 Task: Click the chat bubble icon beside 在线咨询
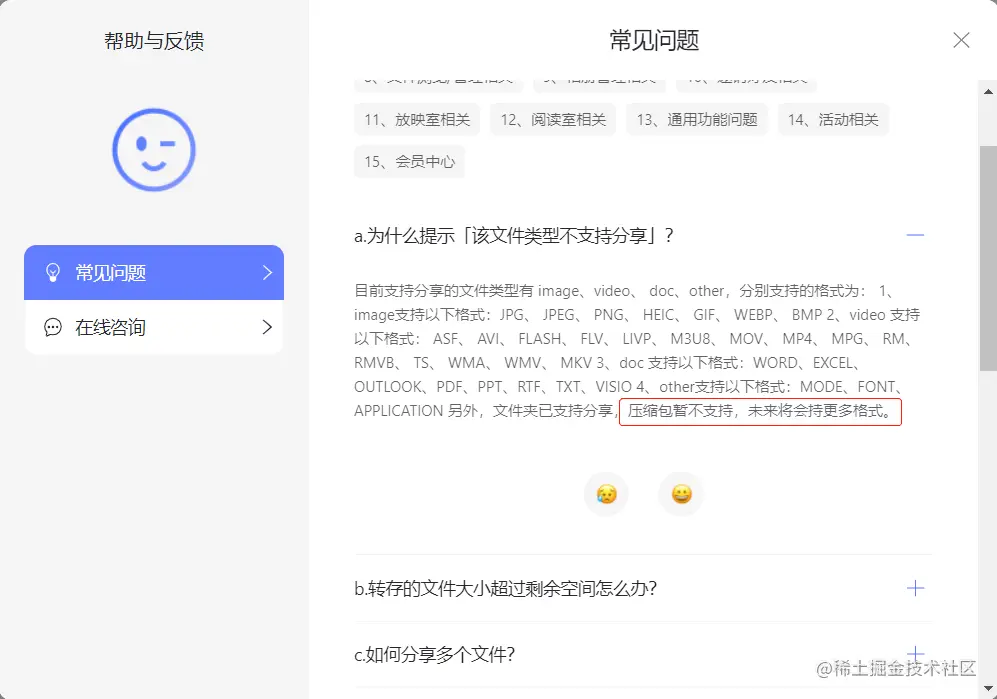(x=55, y=327)
